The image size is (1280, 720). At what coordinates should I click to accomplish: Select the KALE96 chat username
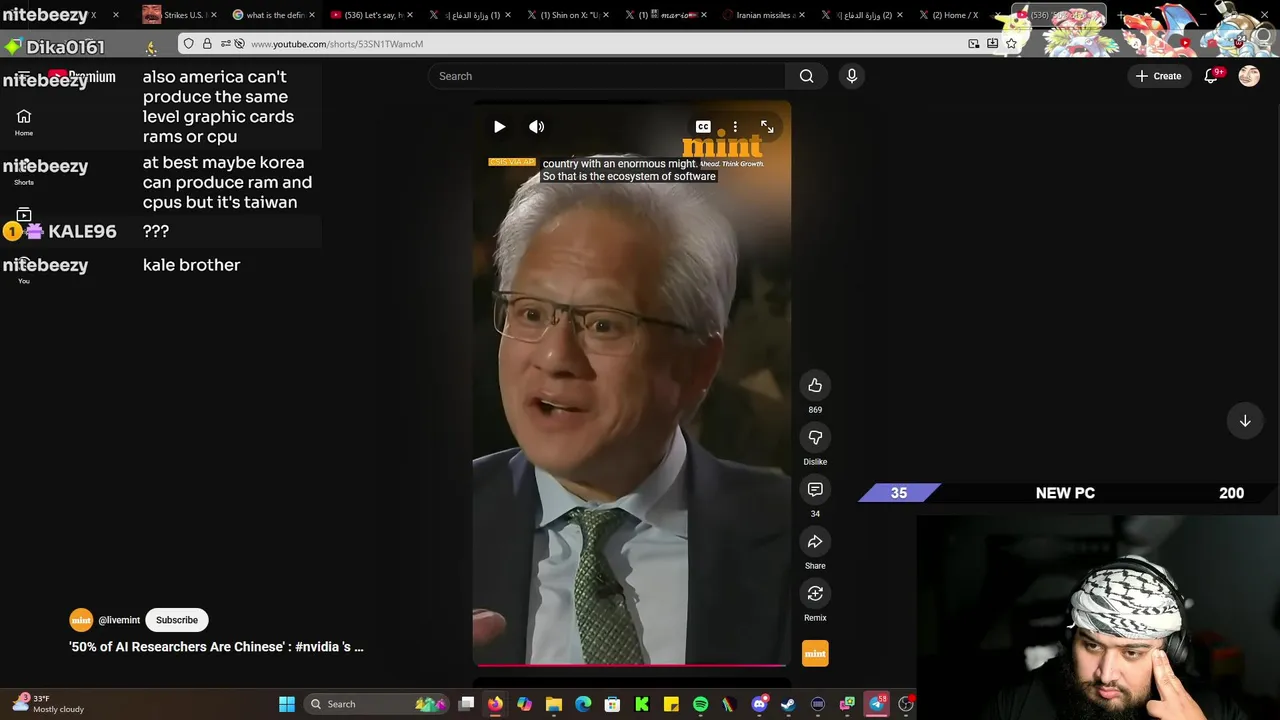[82, 231]
